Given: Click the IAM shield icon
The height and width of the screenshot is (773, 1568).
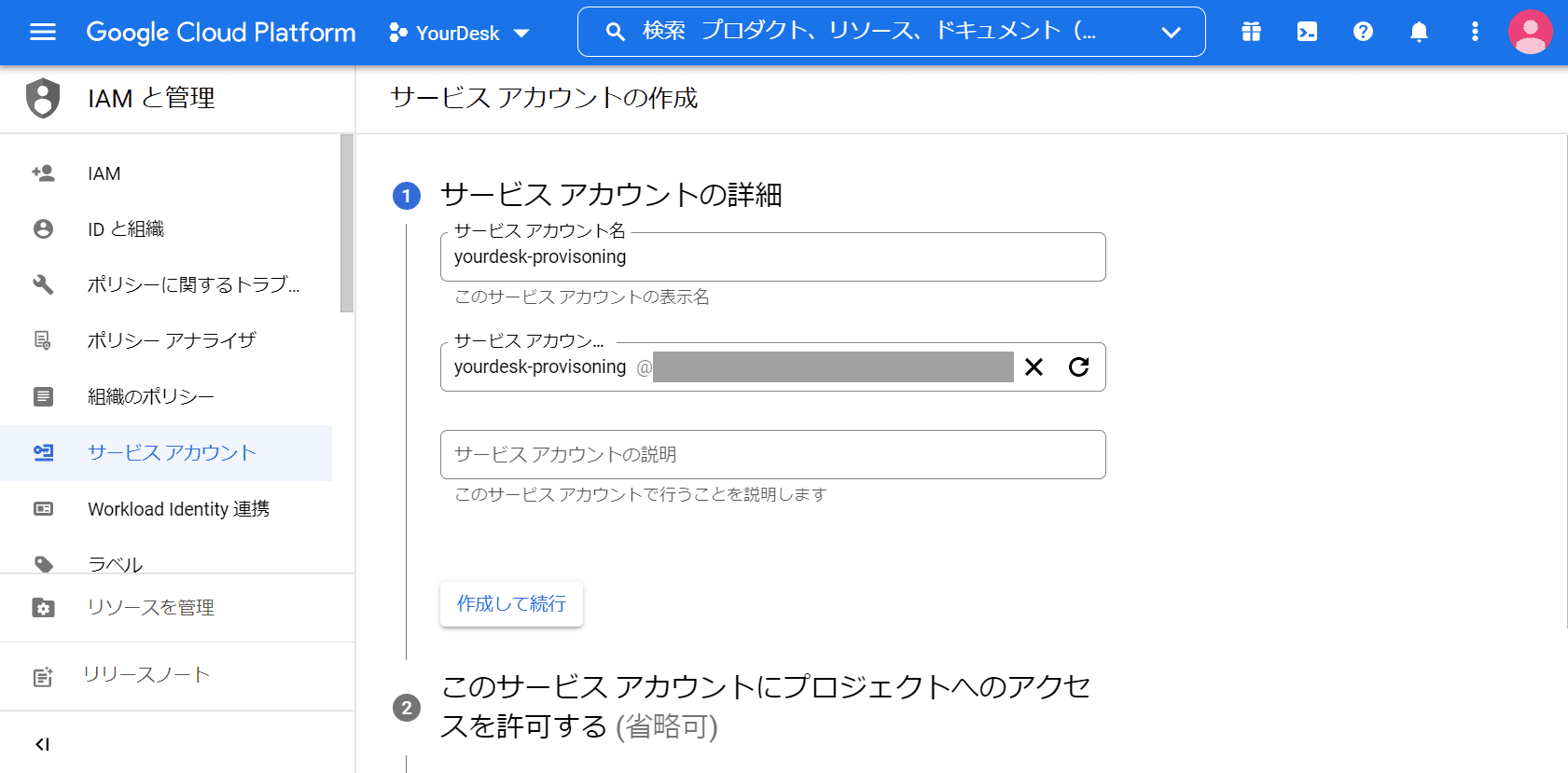Looking at the screenshot, I should click(x=43, y=98).
